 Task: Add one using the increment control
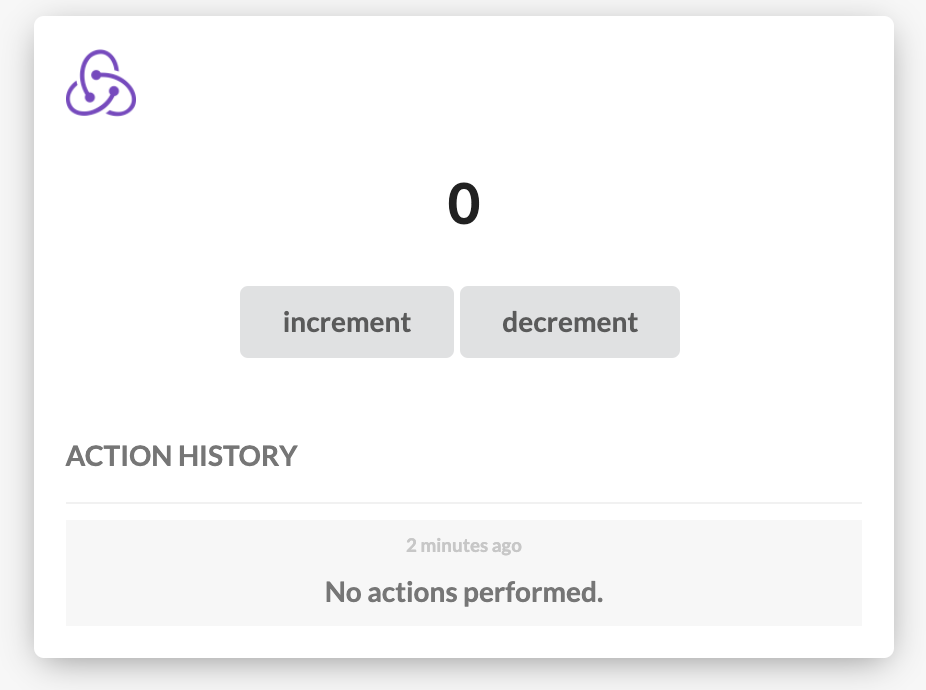[x=347, y=322]
